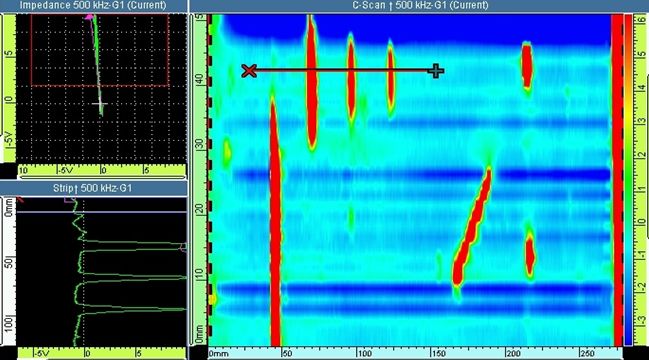Click the magenta arrow marker in Impedance plot
This screenshot has height=360, width=649.
coord(89,17)
